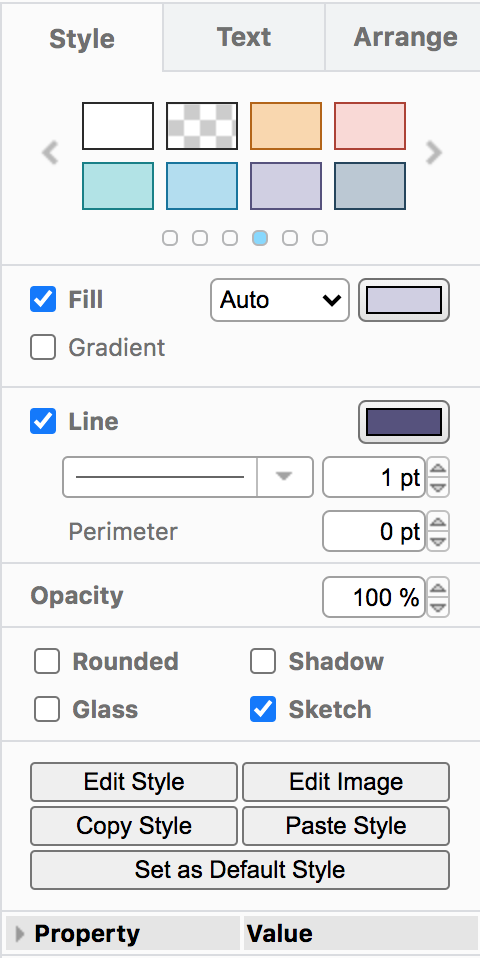Viewport: 480px width, 958px height.
Task: Expand the Property table disclosure triangle
Action: 20,933
